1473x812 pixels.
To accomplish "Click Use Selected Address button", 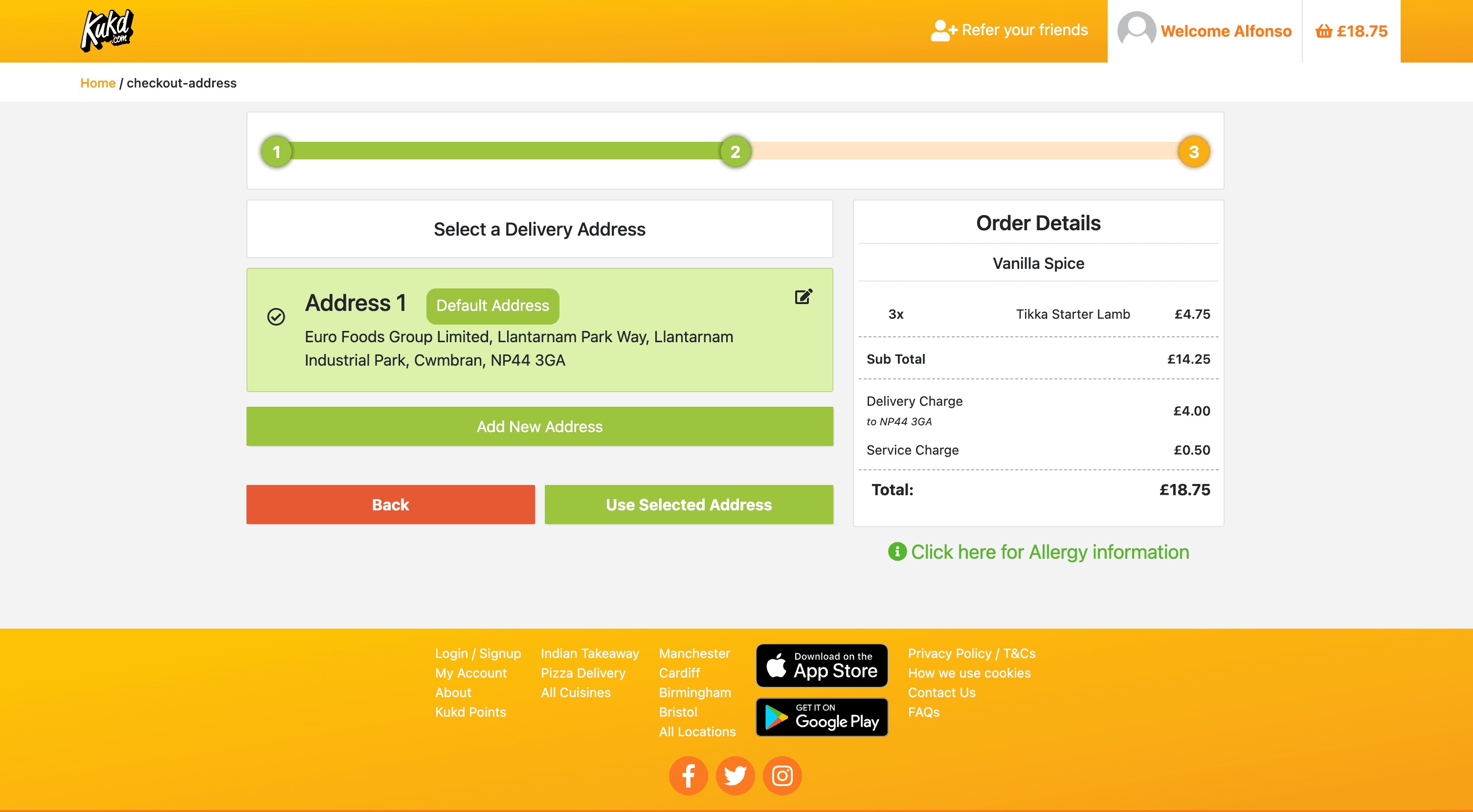I will 688,504.
